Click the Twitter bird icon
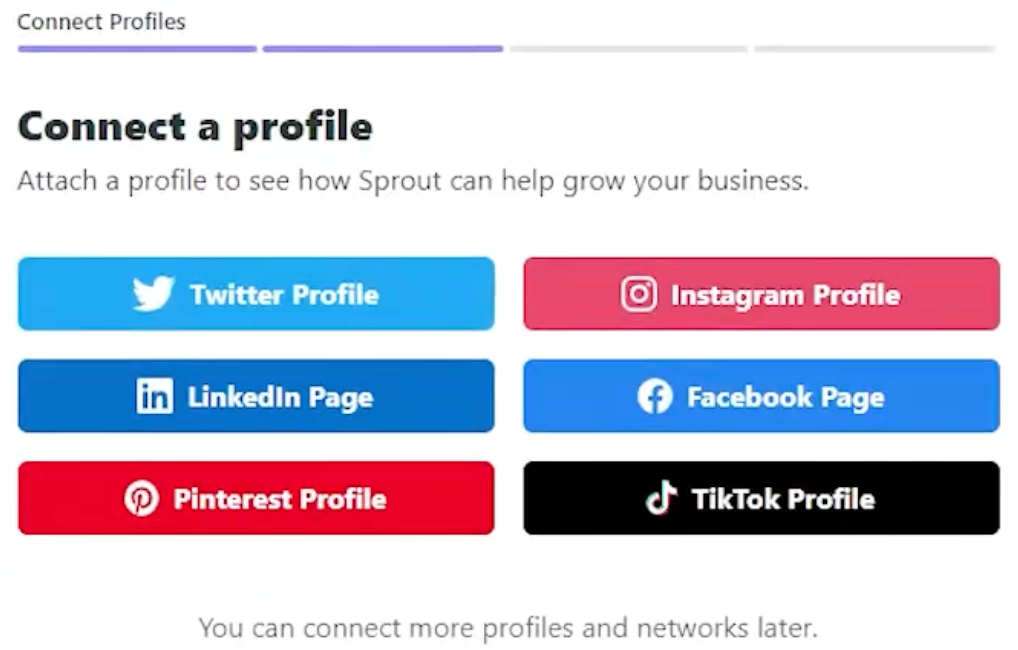This screenshot has height=650, width=1018. coord(150,294)
